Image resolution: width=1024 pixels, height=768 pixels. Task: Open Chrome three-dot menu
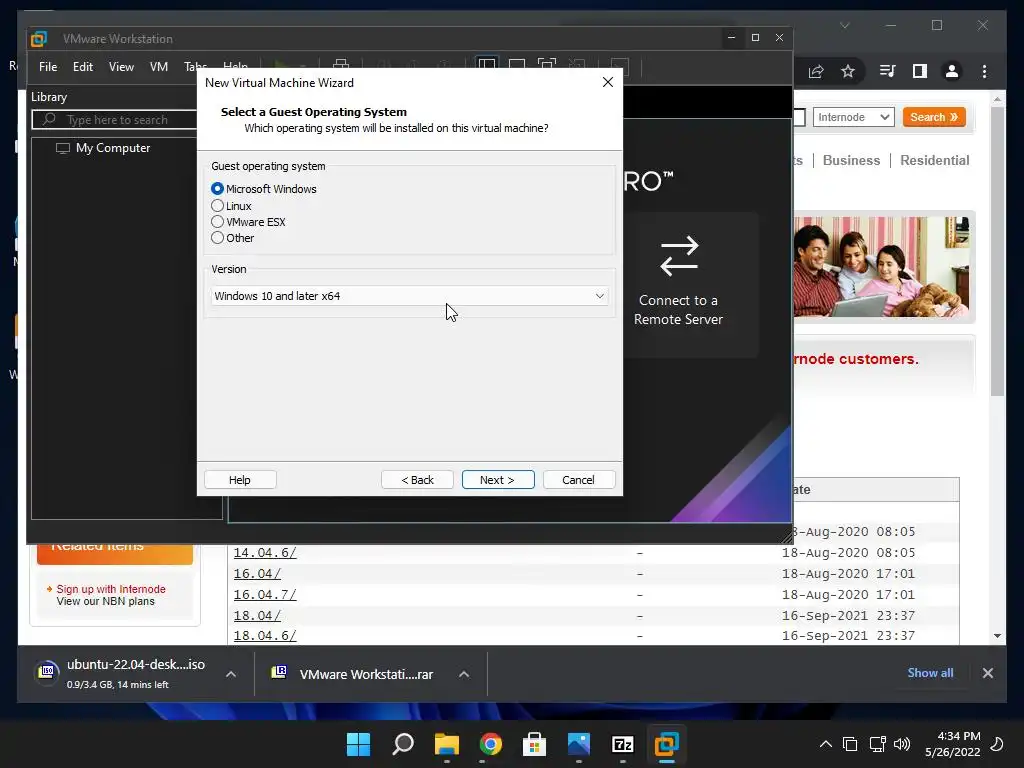pyautogui.click(x=984, y=71)
